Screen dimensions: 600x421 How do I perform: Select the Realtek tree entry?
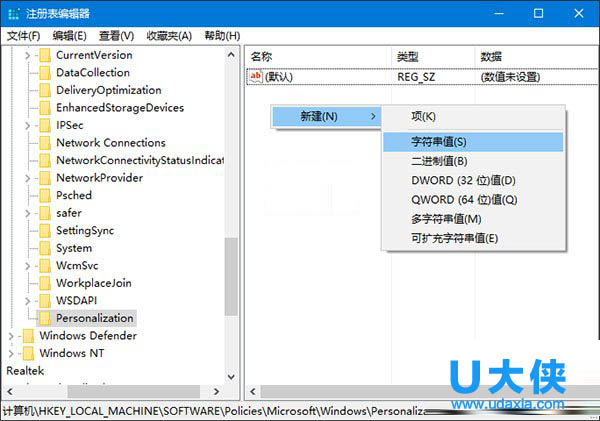tap(25, 370)
